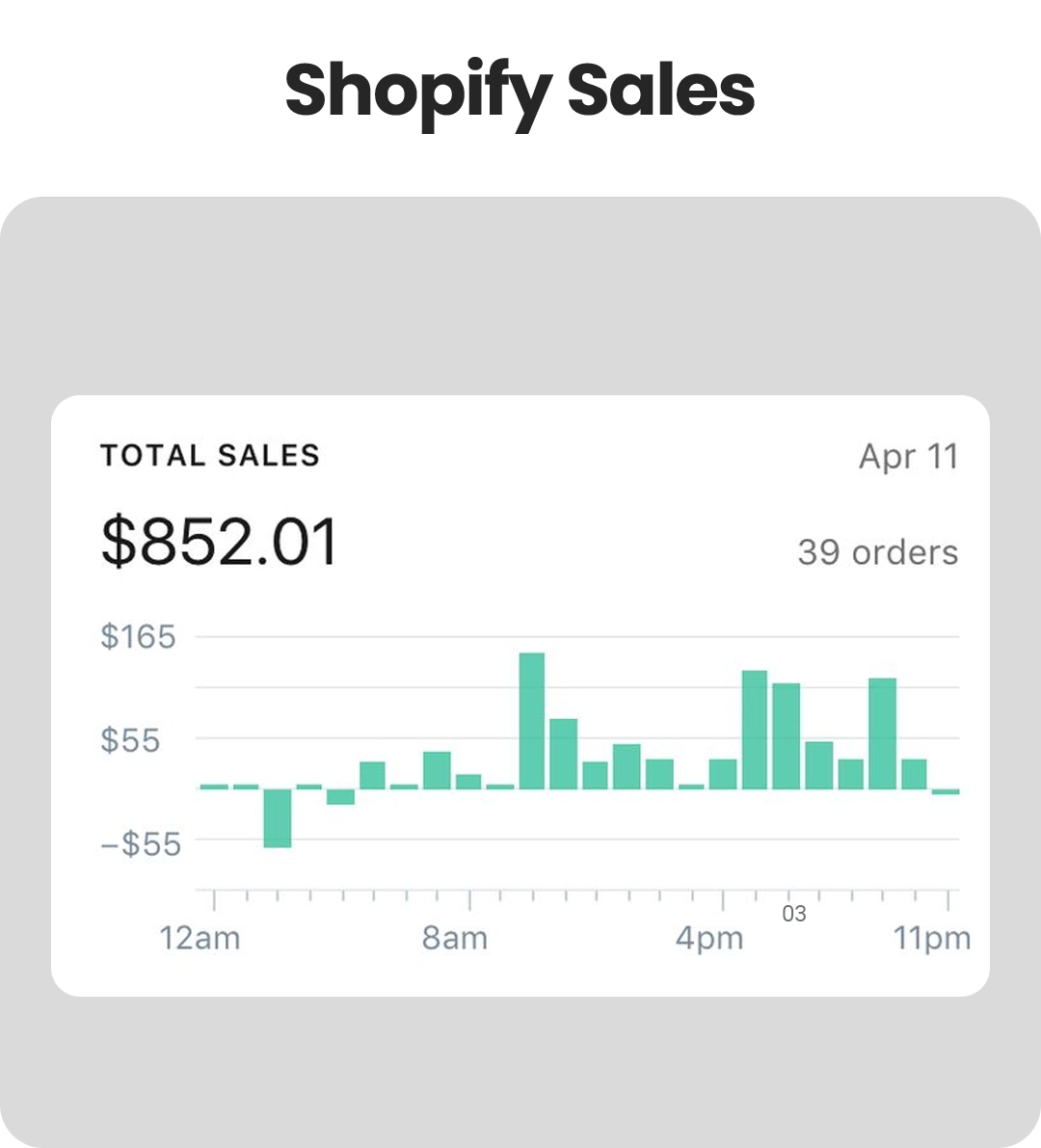Screen dimensions: 1041x1148
Task: Select the tiny negative bar at chart's right end
Action: coord(946,791)
